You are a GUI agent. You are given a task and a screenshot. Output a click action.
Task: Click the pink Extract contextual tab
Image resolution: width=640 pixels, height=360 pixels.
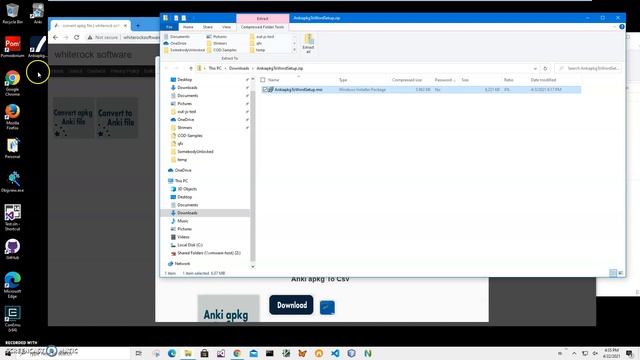[262, 18]
